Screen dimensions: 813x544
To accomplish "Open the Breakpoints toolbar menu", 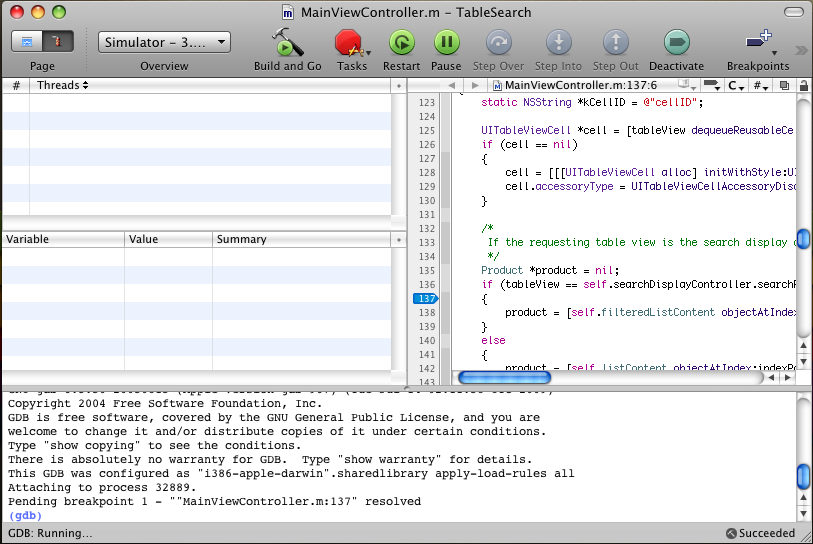I will (758, 43).
